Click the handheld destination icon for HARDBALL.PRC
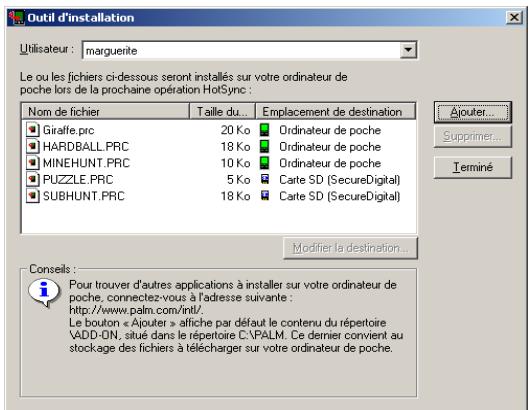 265,146
